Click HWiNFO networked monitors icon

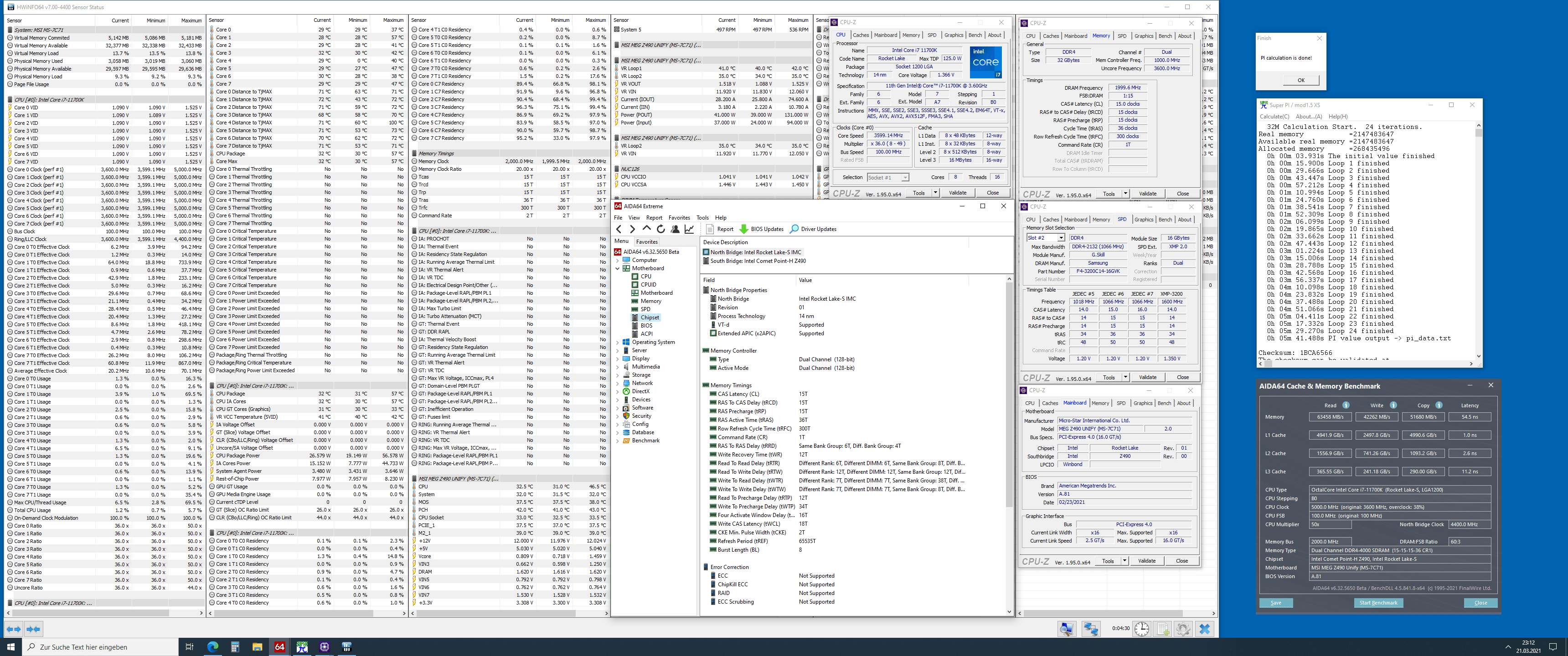(1091, 629)
